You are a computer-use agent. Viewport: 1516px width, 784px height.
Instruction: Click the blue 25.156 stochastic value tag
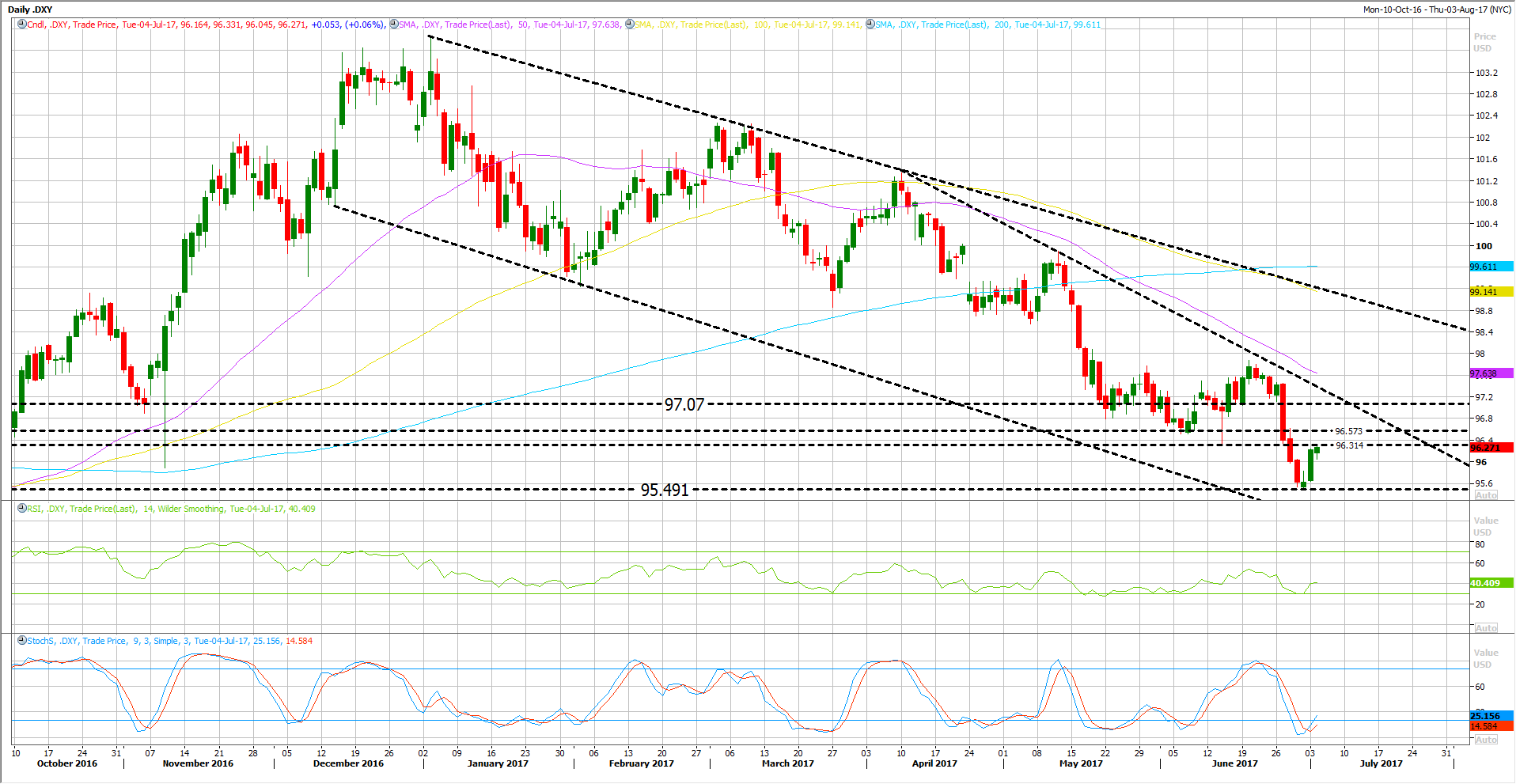point(1491,716)
